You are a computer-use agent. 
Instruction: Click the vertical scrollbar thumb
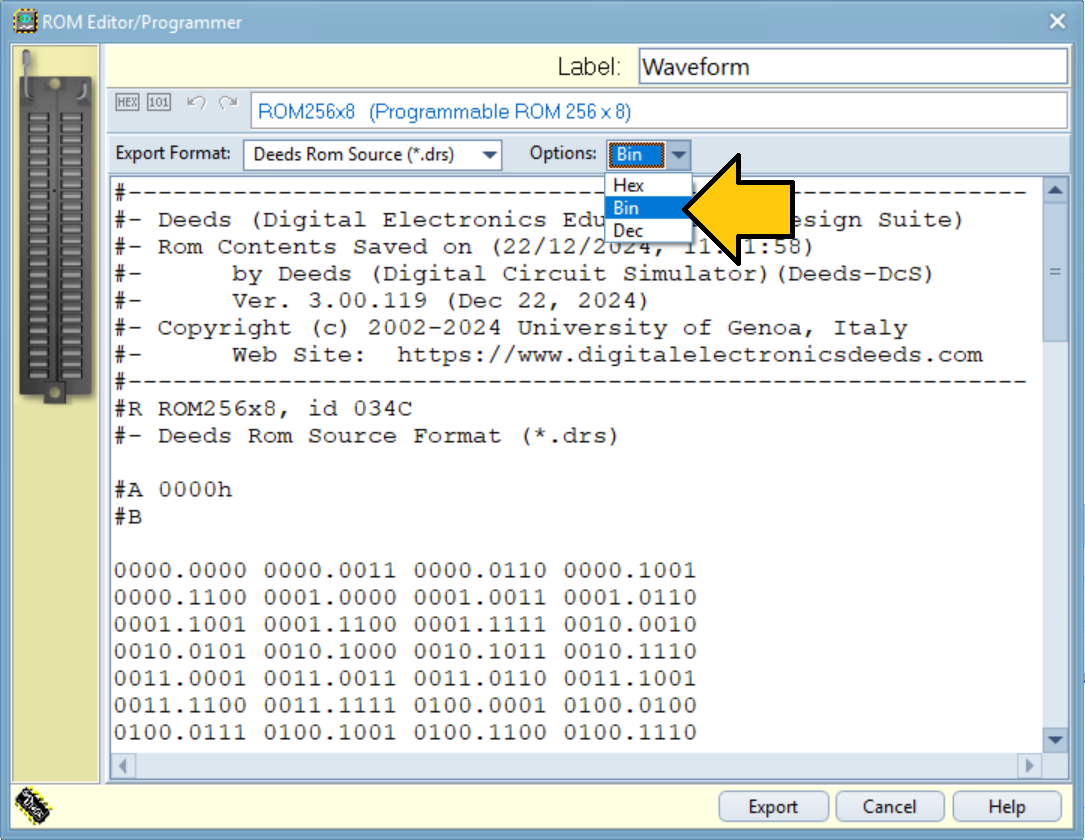[1055, 272]
